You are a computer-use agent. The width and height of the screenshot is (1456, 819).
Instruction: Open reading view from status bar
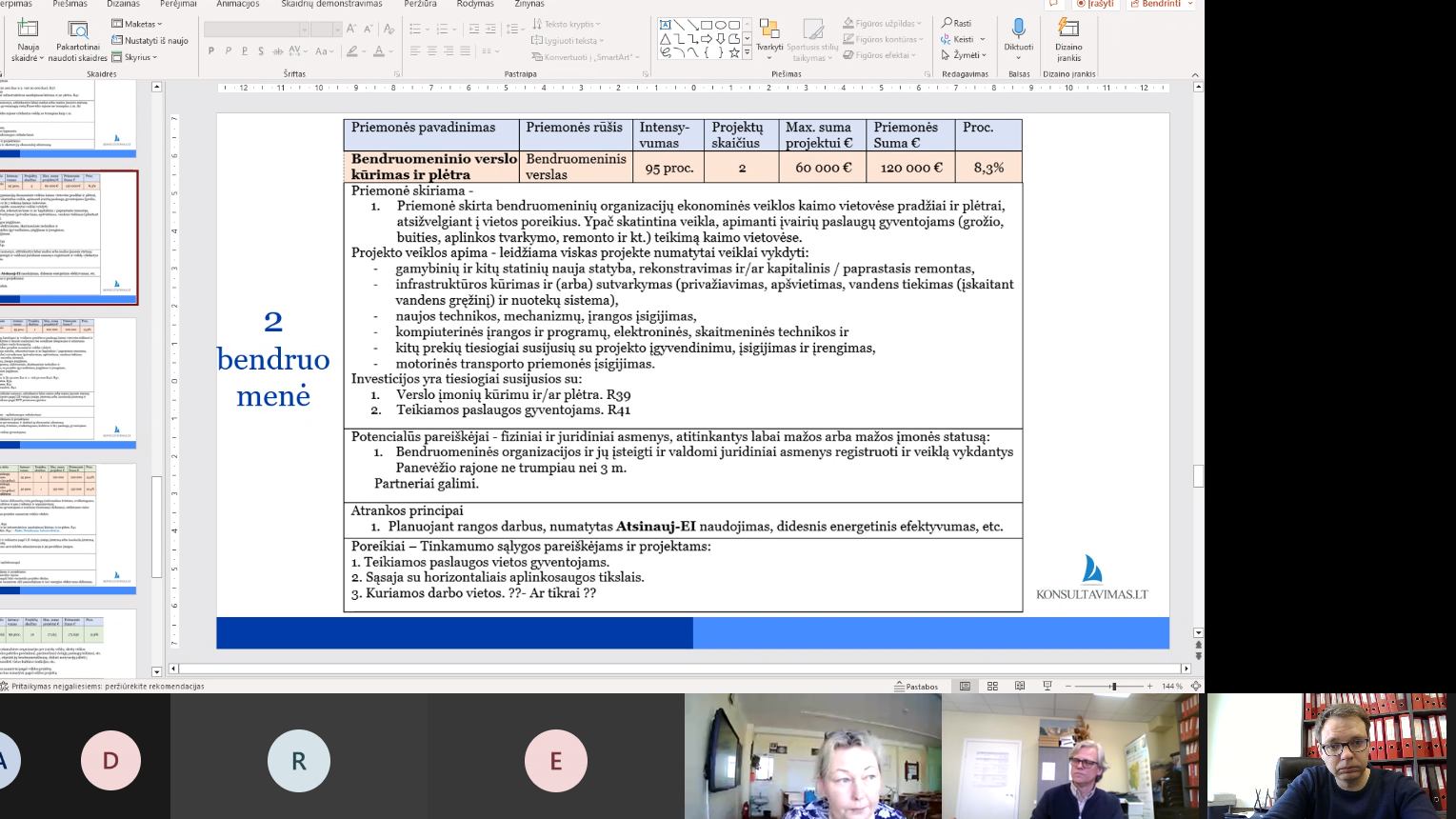click(1020, 686)
